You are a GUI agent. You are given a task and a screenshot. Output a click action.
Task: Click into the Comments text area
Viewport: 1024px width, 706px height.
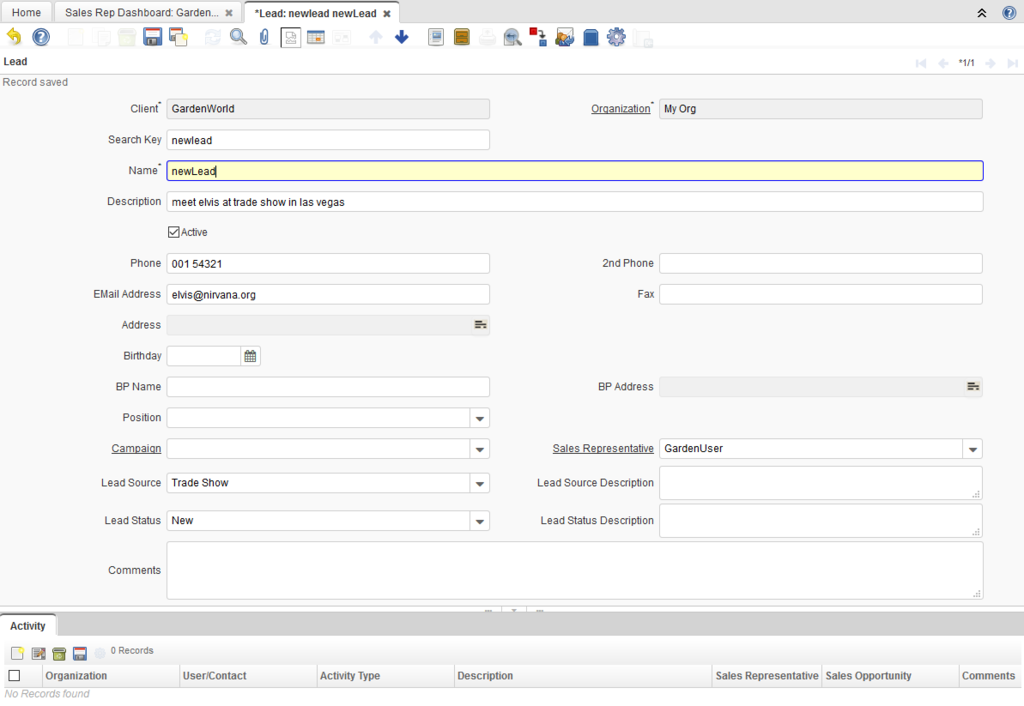tap(574, 570)
